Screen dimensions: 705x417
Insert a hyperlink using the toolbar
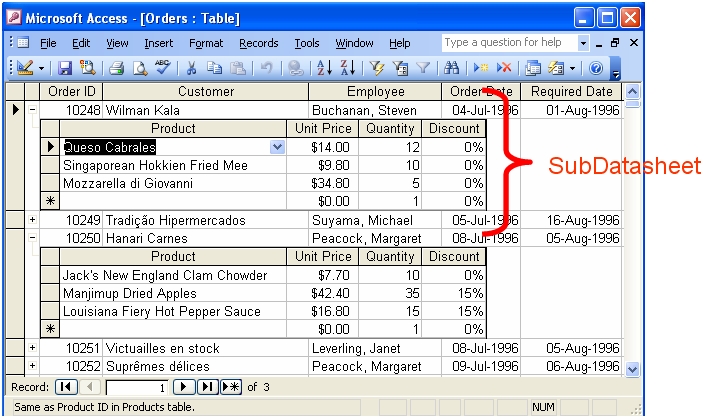point(295,68)
